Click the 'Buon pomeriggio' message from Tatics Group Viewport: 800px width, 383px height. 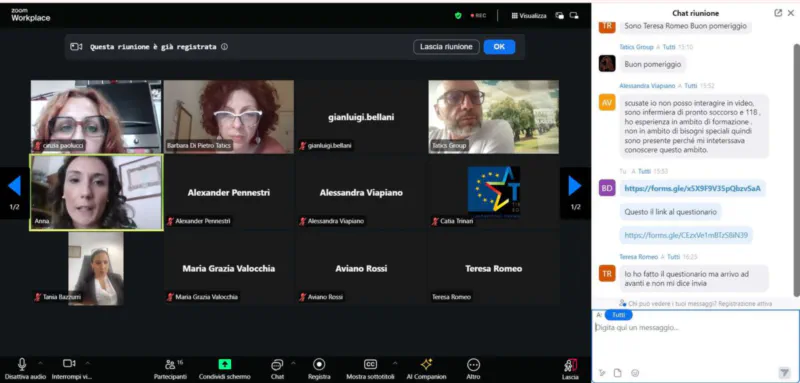653,64
